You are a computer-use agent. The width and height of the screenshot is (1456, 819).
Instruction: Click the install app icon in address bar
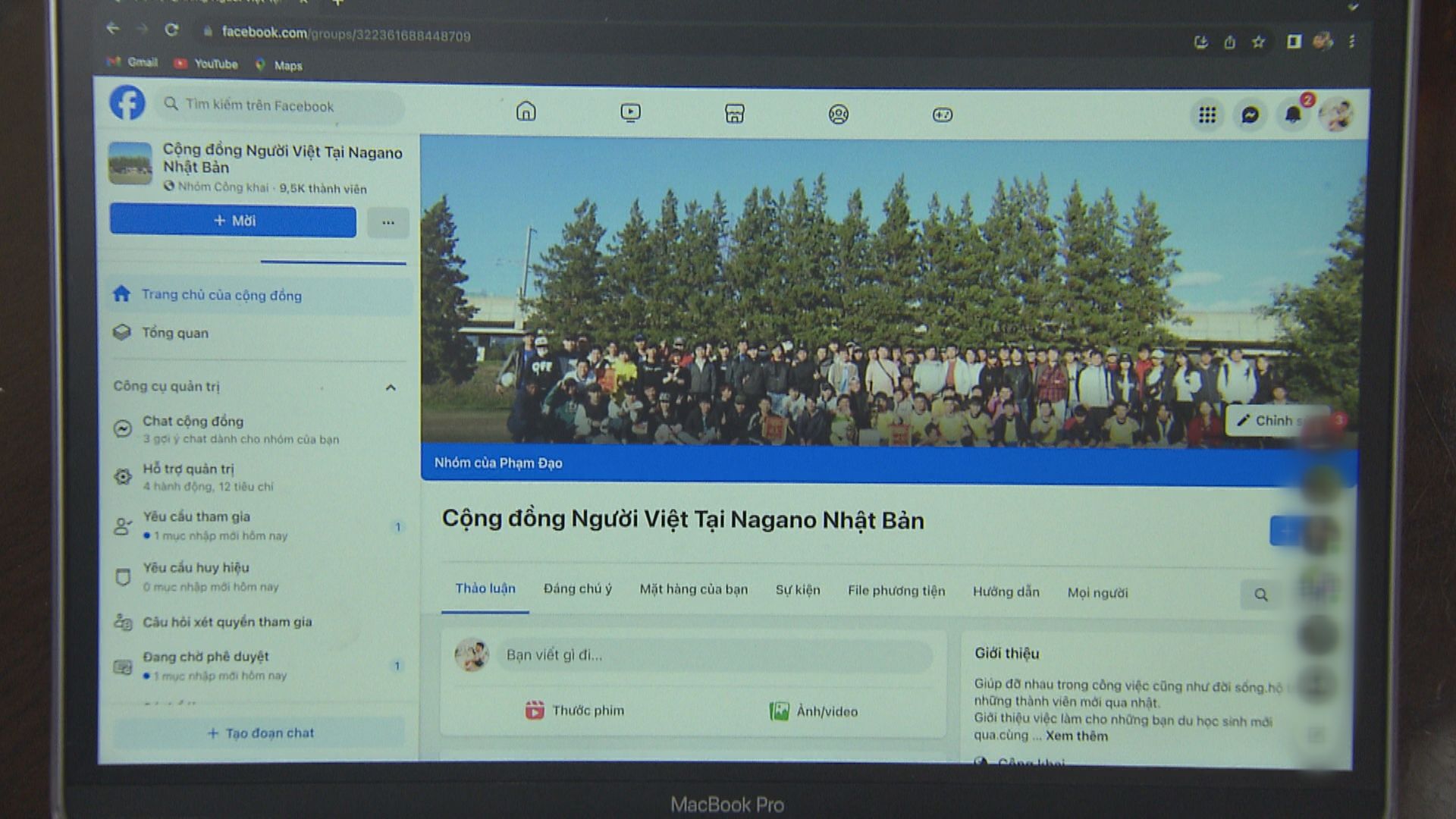tap(1201, 42)
